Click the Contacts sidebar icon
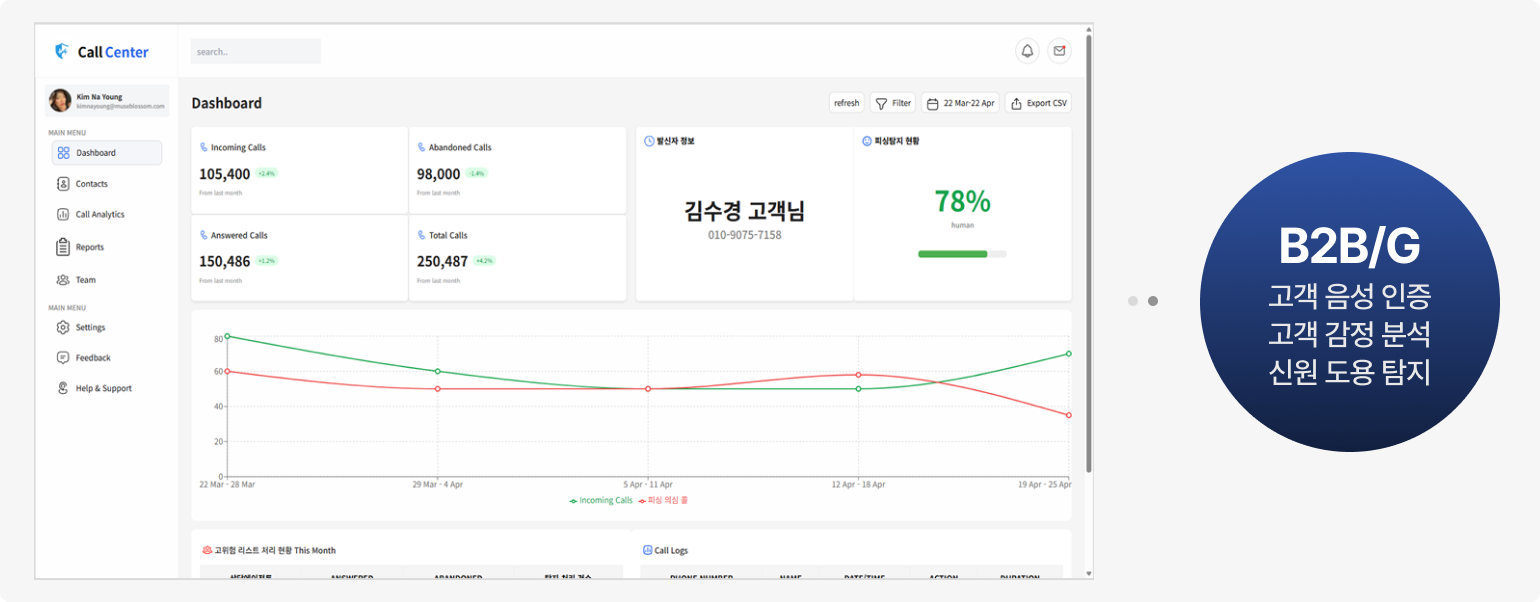 63,184
